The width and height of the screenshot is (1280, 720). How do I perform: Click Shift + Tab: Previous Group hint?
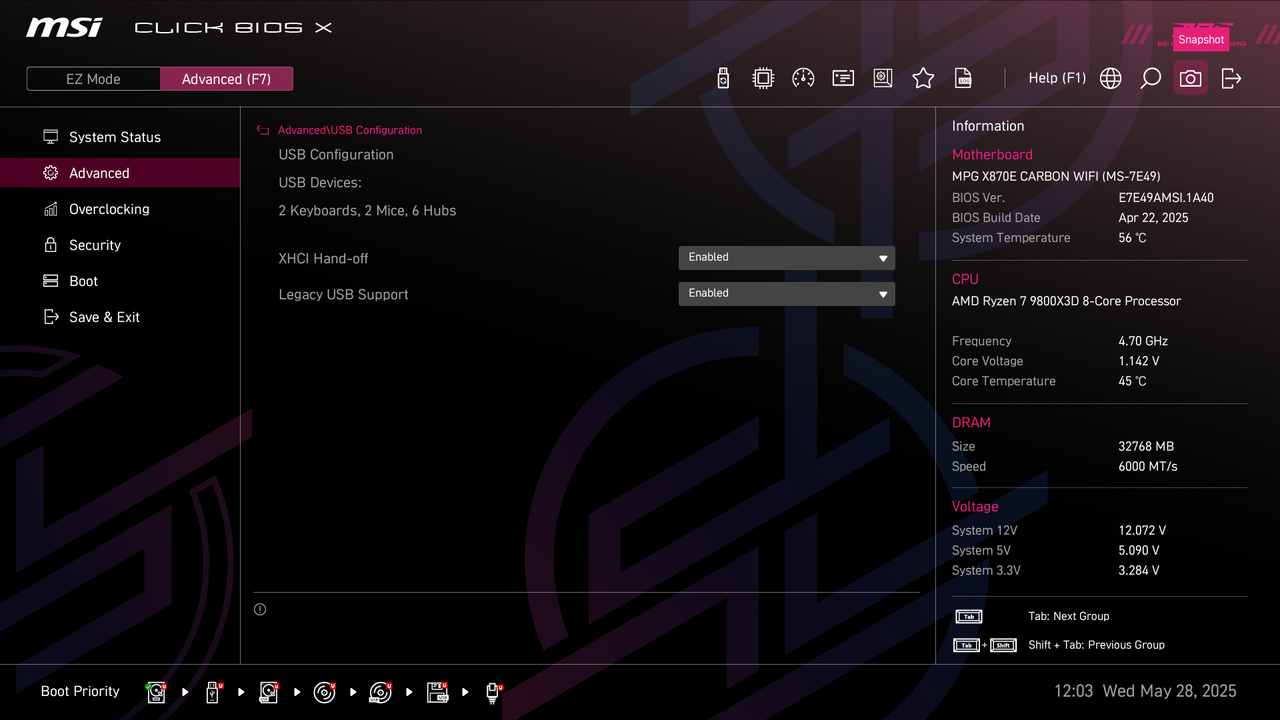click(x=1096, y=645)
